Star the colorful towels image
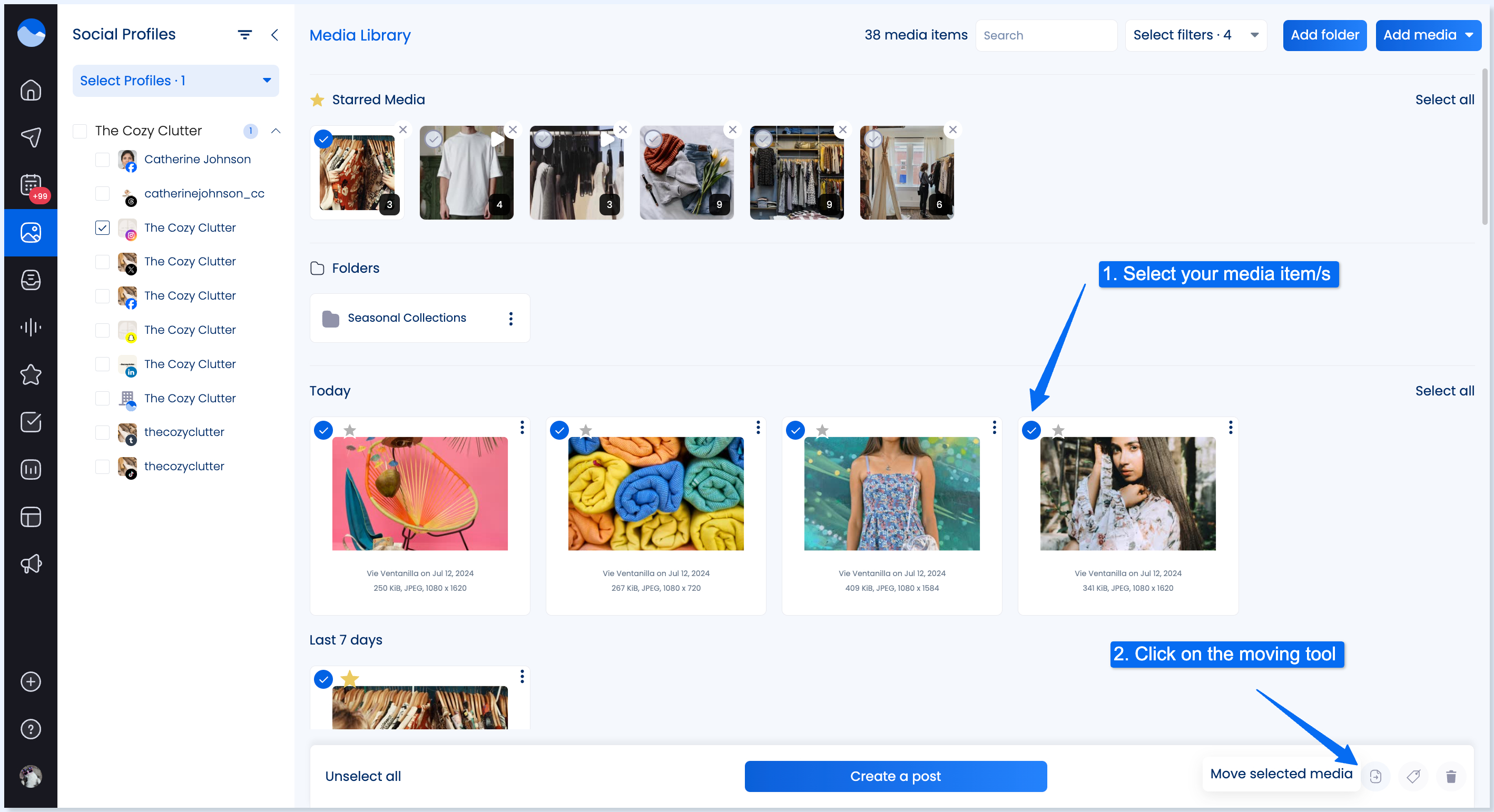1494x812 pixels. pyautogui.click(x=586, y=430)
